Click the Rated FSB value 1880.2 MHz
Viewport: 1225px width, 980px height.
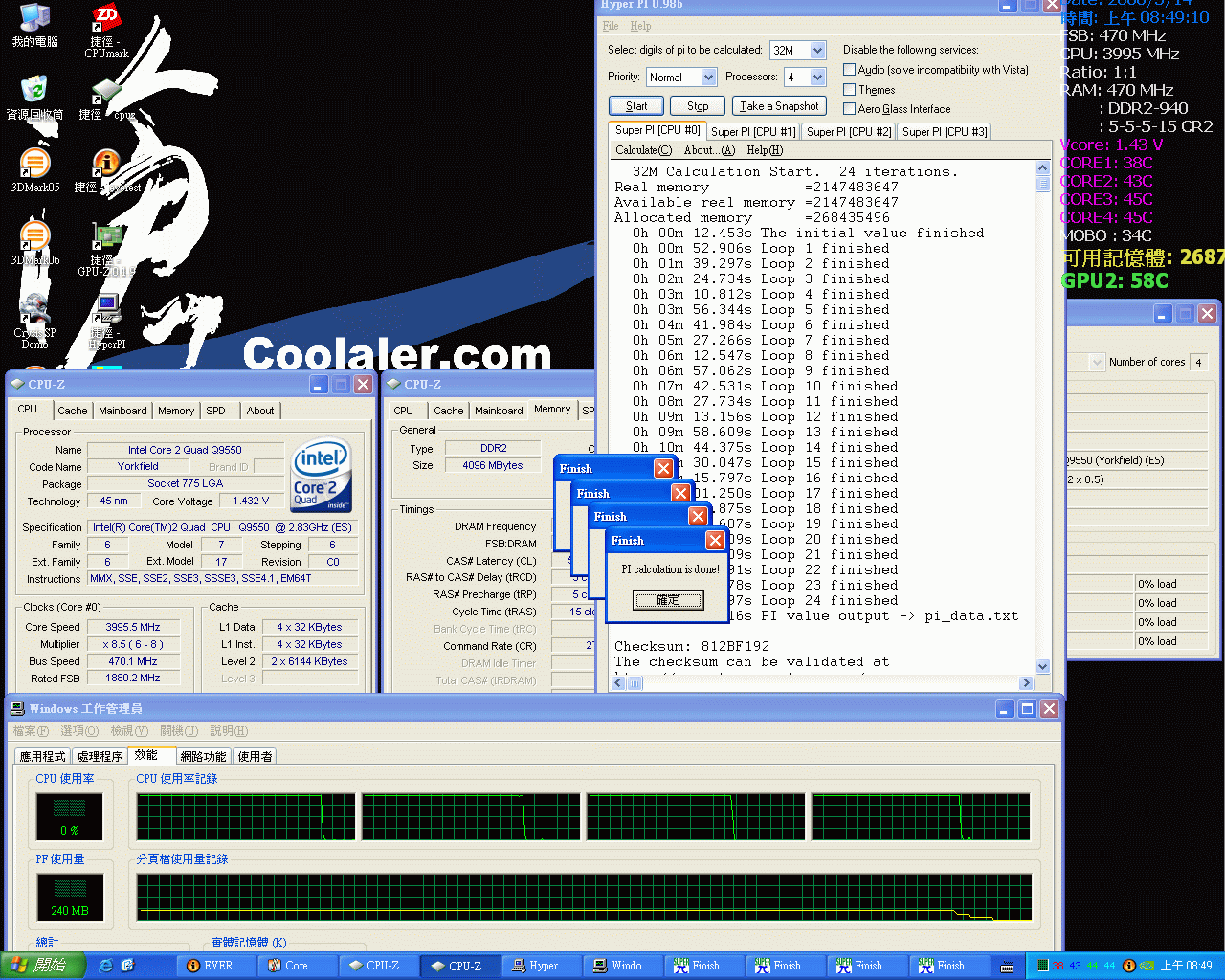pos(133,678)
